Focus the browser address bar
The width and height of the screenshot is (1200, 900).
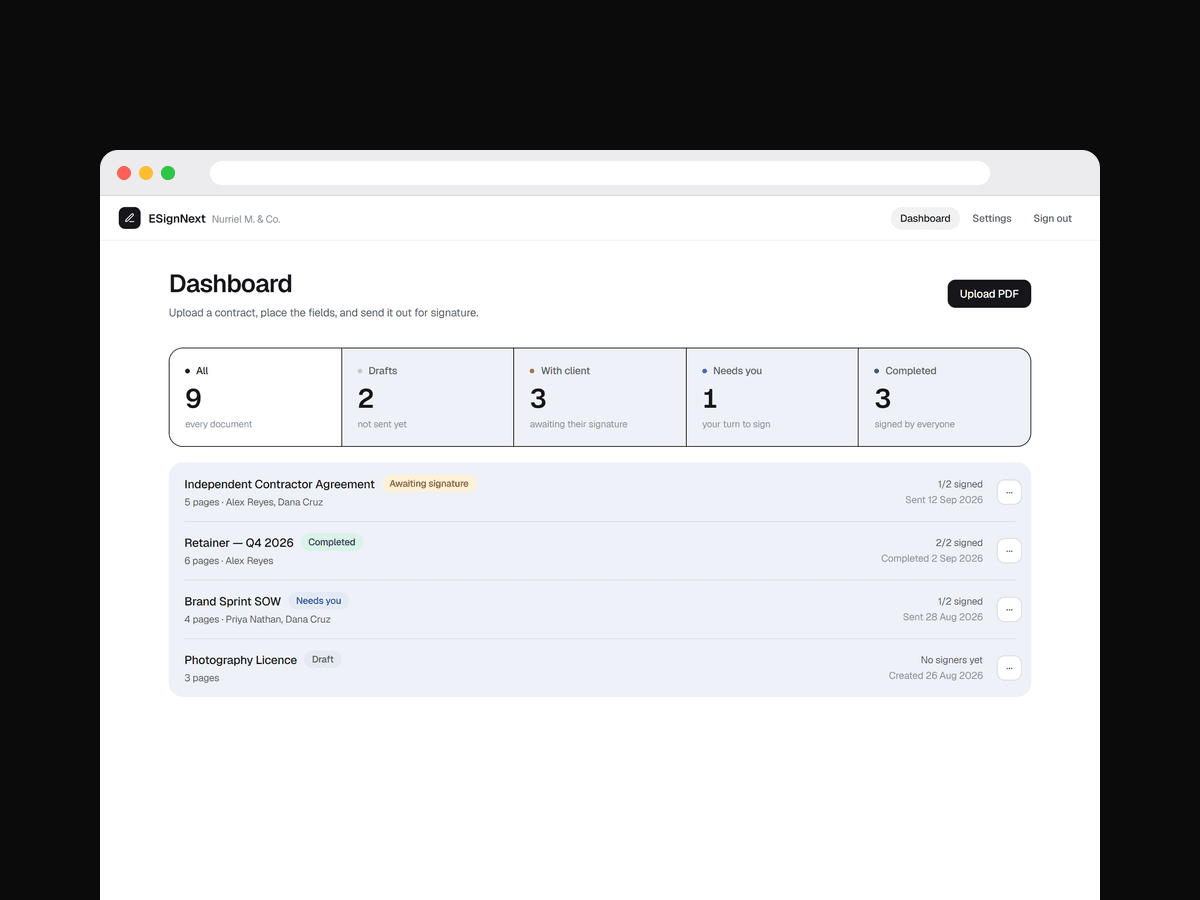point(600,173)
